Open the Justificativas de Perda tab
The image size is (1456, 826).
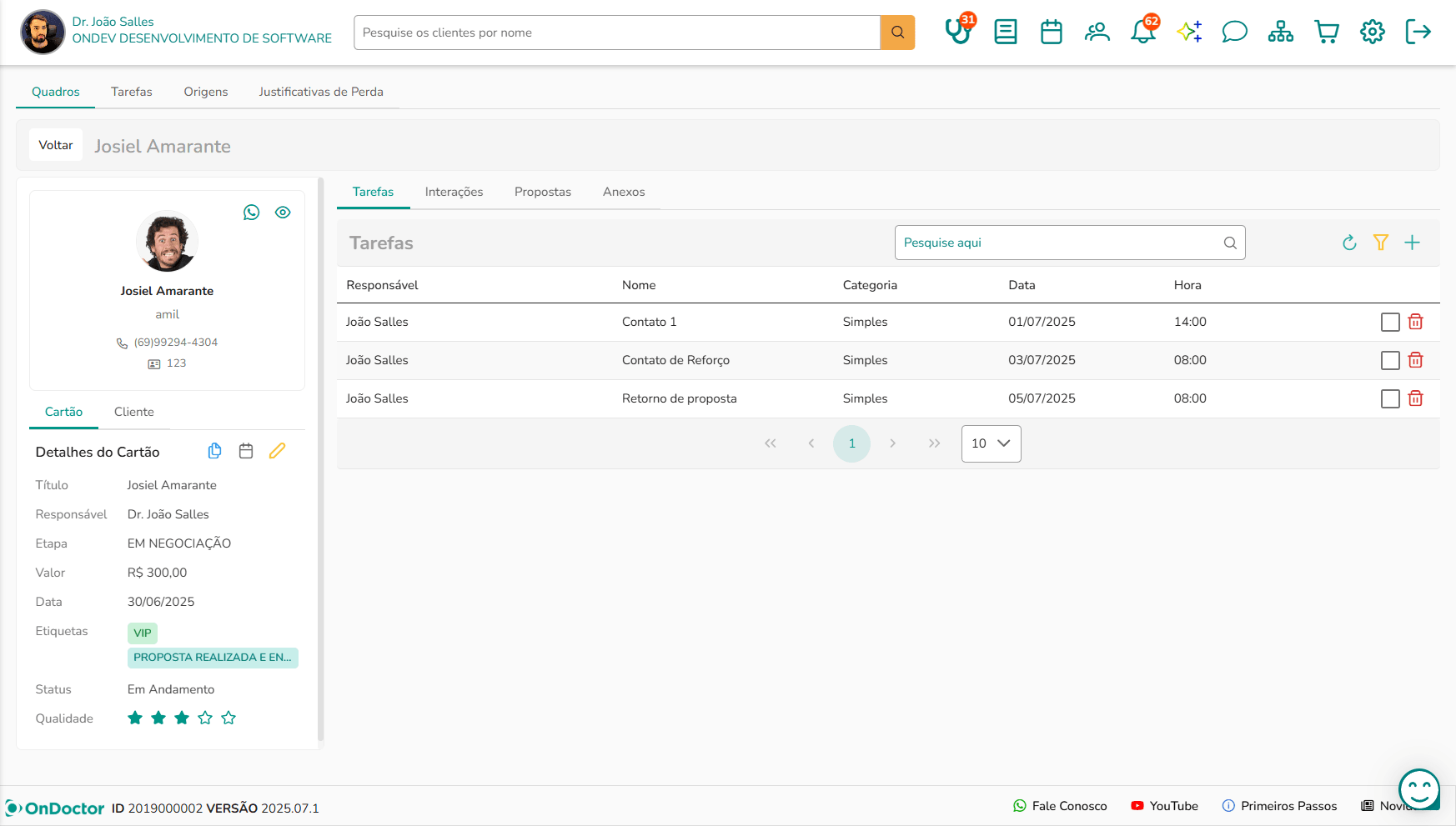[x=321, y=92]
